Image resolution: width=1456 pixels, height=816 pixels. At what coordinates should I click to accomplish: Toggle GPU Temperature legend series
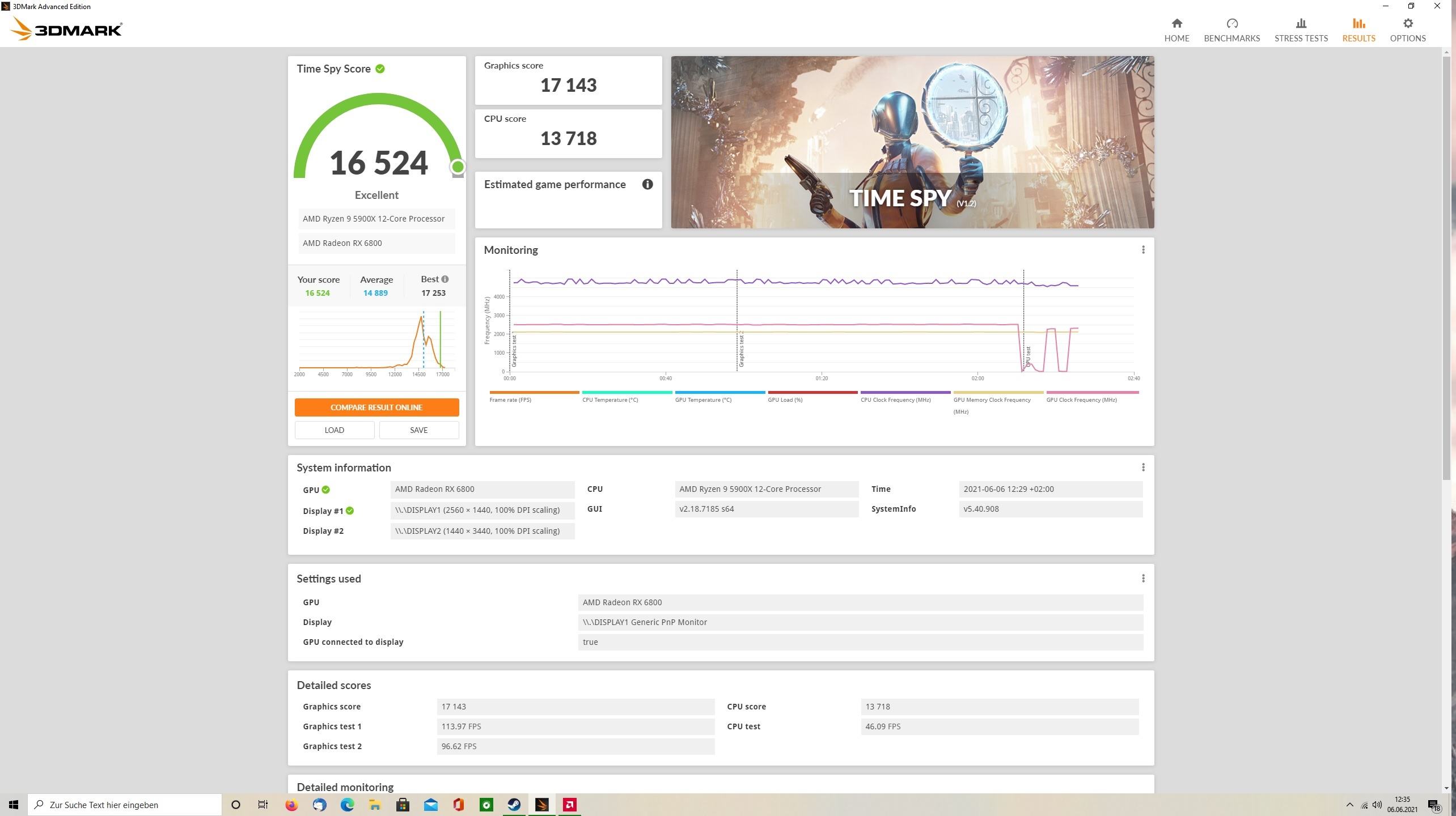tap(719, 397)
